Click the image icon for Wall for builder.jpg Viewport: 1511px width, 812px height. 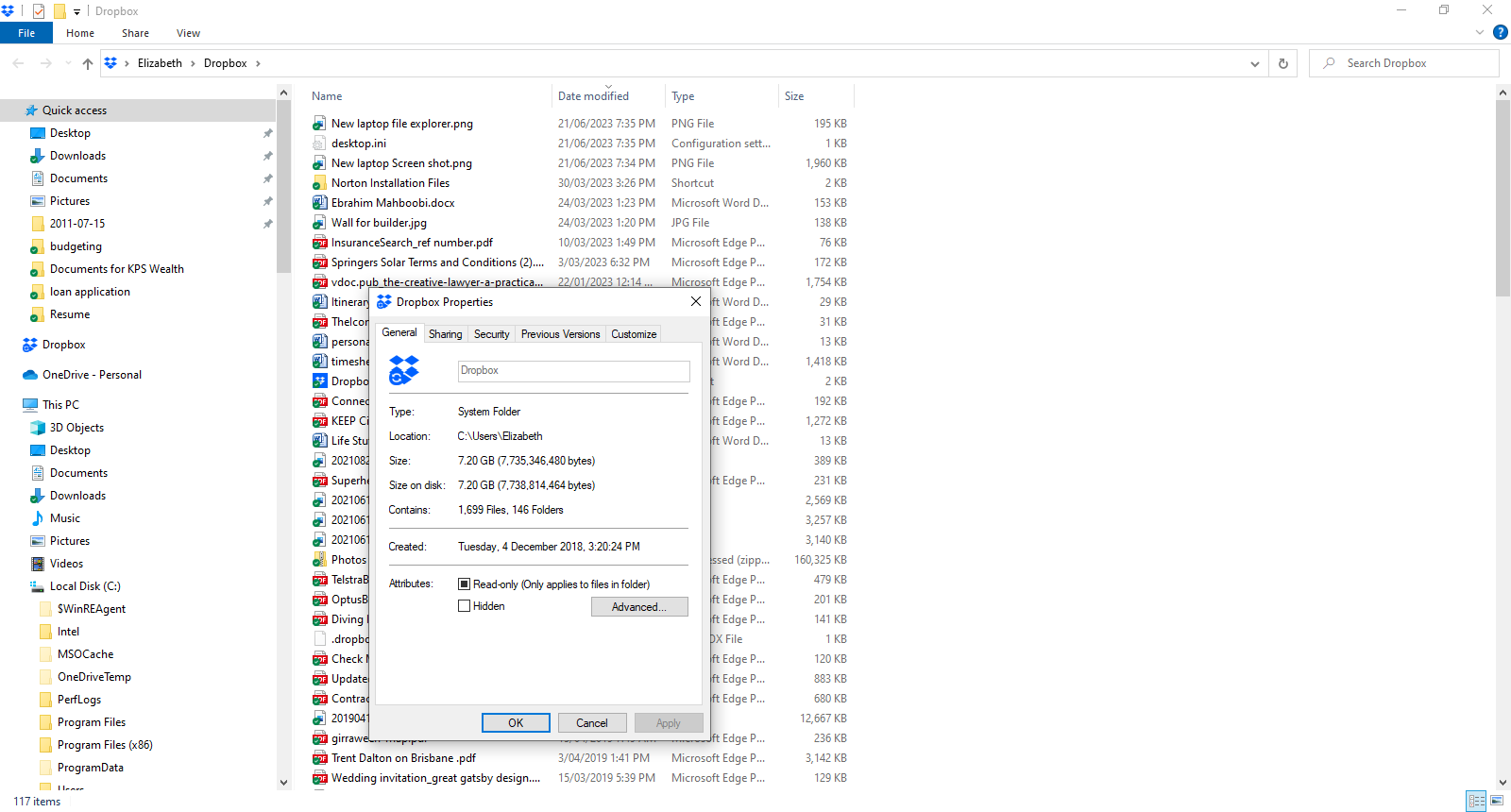(320, 223)
